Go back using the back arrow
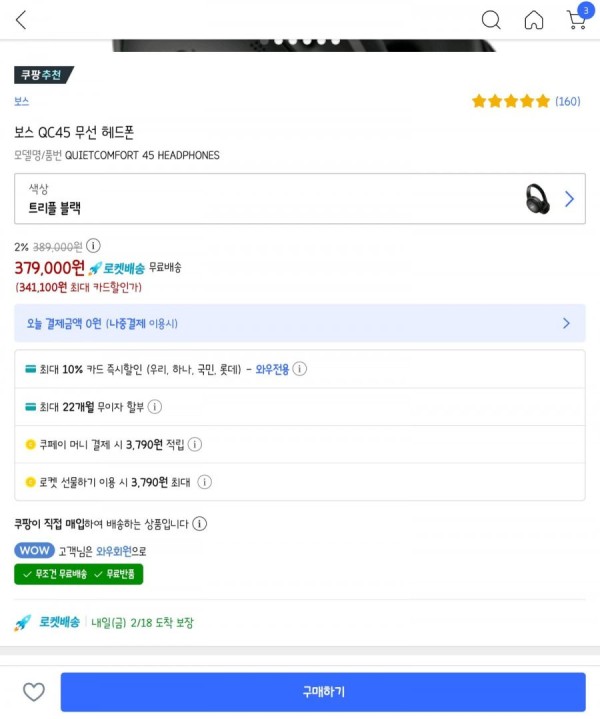 click(21, 20)
